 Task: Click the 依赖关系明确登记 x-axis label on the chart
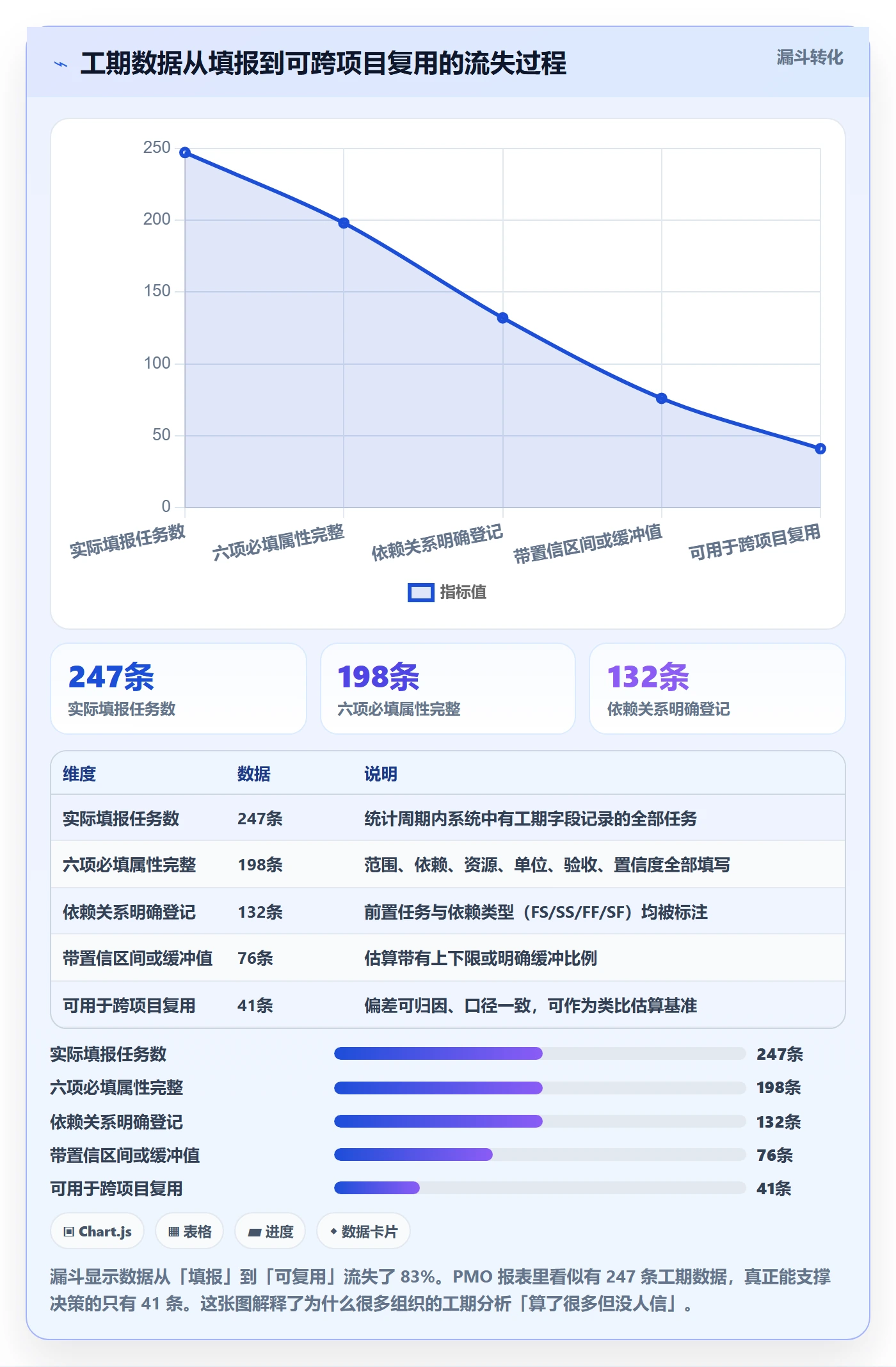[437, 543]
